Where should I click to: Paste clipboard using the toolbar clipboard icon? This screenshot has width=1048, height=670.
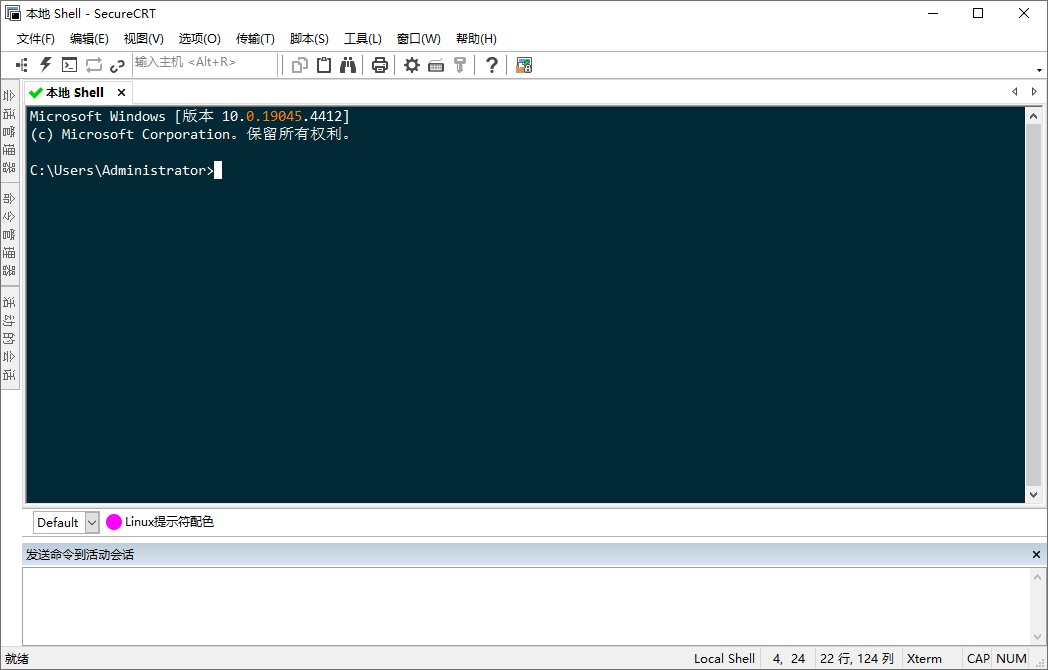click(x=324, y=65)
